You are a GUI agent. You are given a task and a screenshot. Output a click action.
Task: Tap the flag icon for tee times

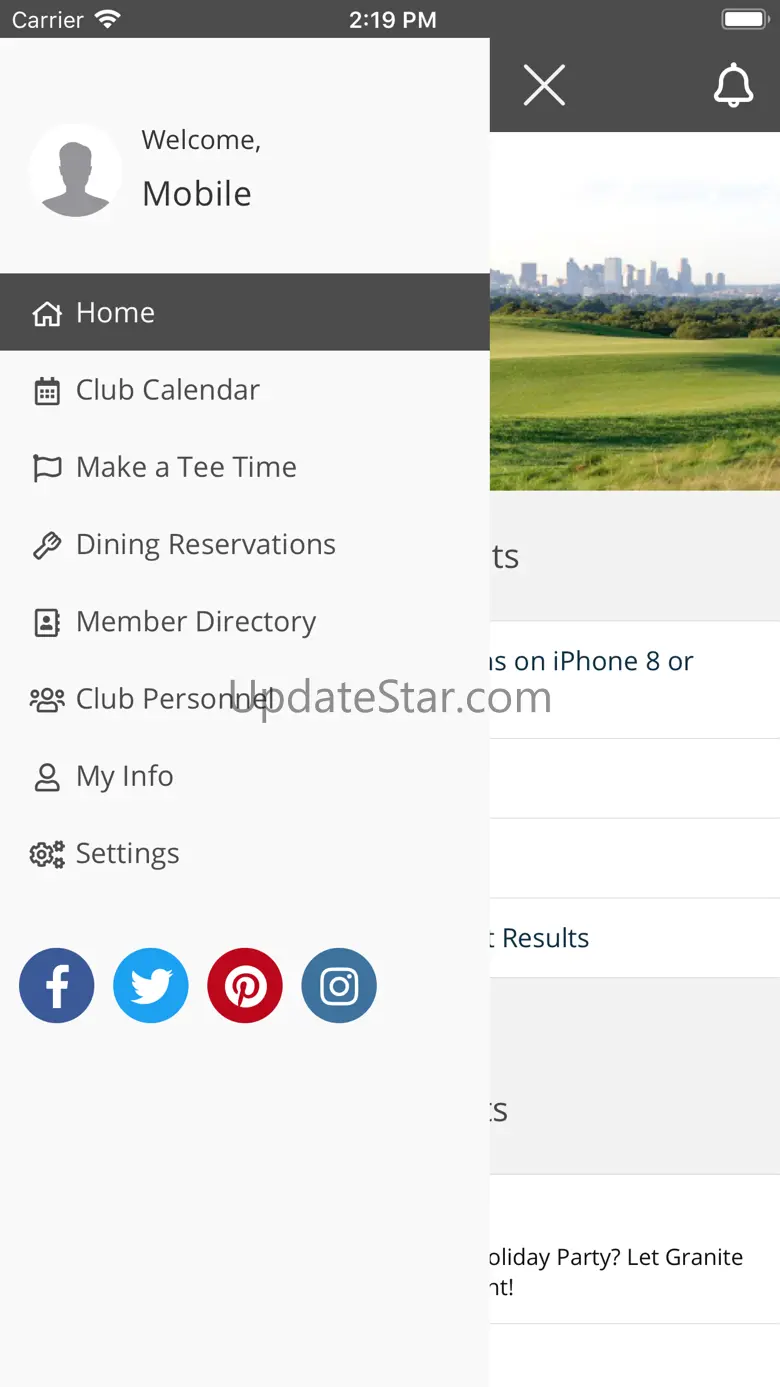coord(47,468)
